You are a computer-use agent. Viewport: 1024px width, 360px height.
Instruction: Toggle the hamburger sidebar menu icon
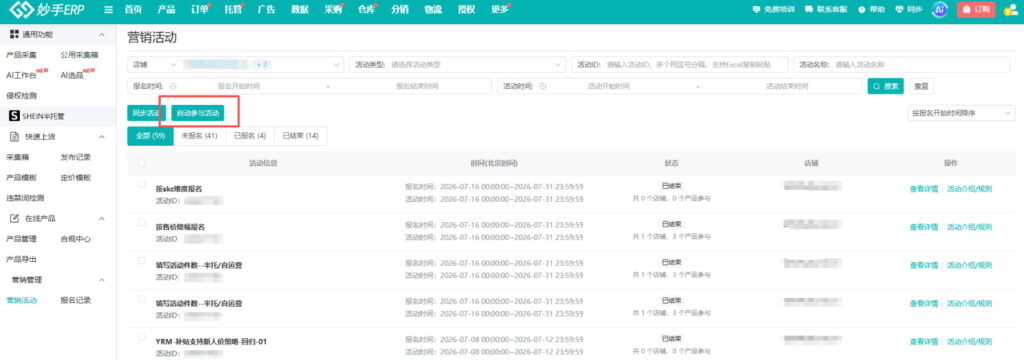[108, 10]
